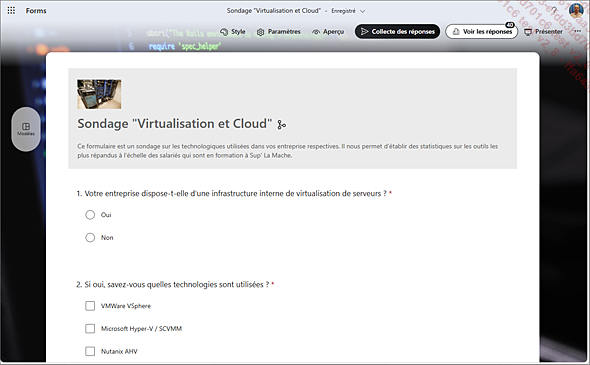
Task: Open the Style palette option
Action: click(x=233, y=32)
